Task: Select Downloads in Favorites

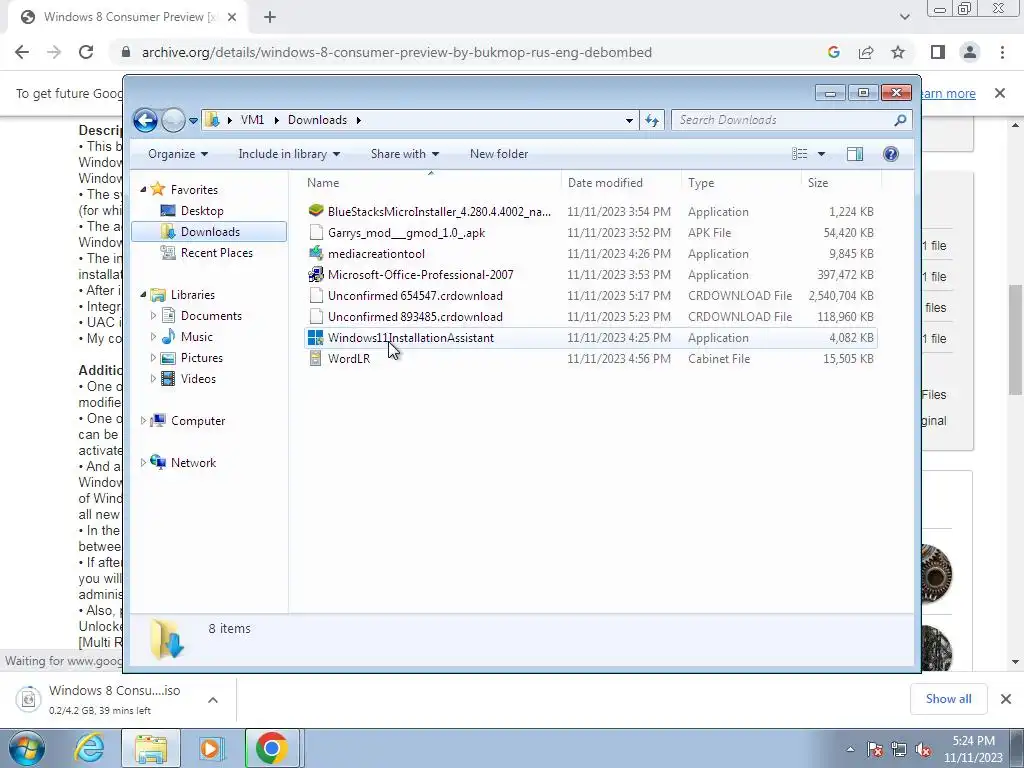Action: click(x=209, y=232)
